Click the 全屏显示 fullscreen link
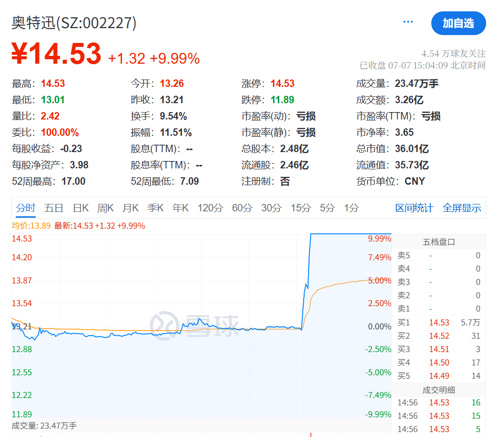The image size is (500, 437). [x=462, y=208]
